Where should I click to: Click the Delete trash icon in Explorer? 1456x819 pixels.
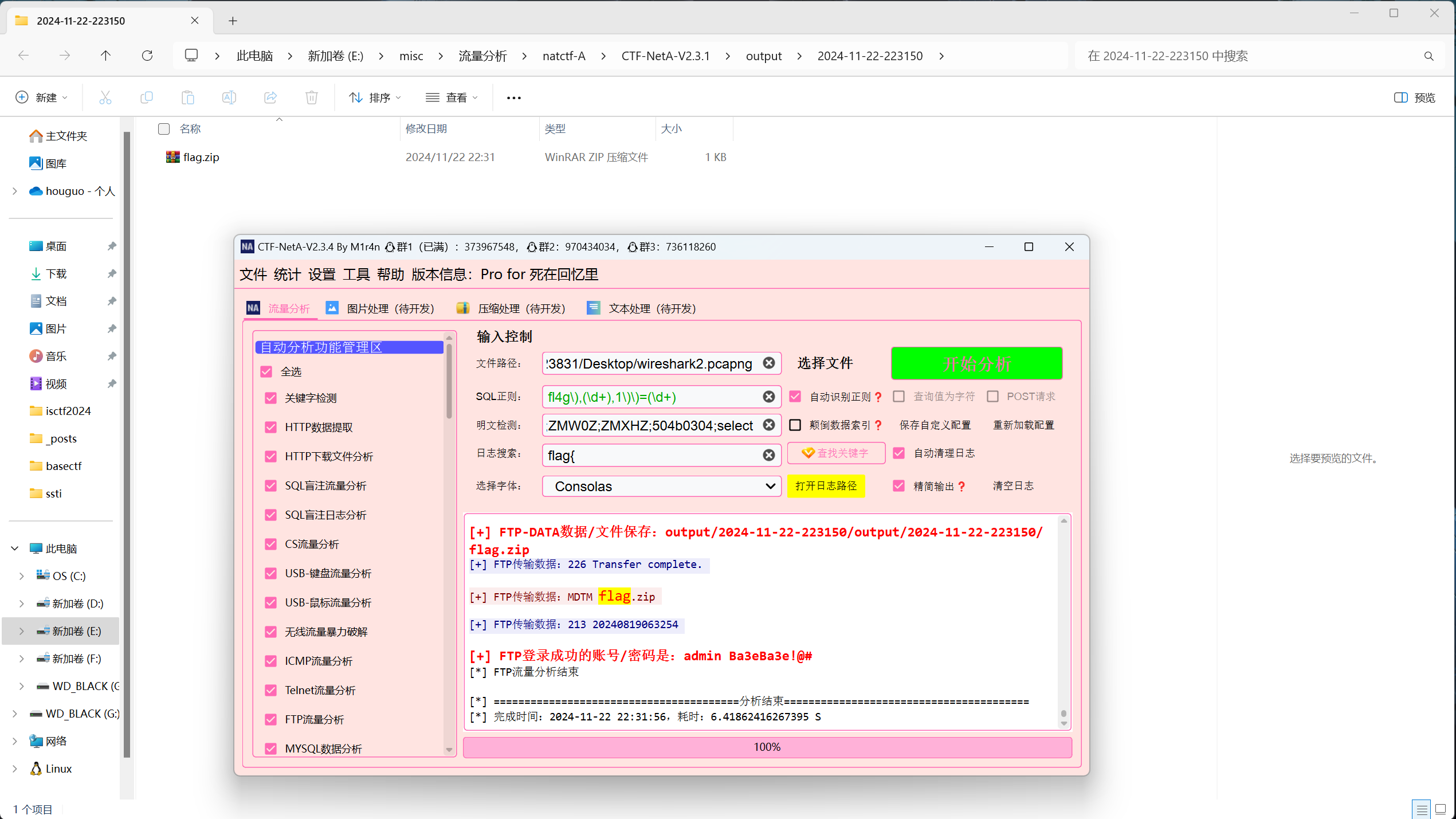click(x=312, y=97)
